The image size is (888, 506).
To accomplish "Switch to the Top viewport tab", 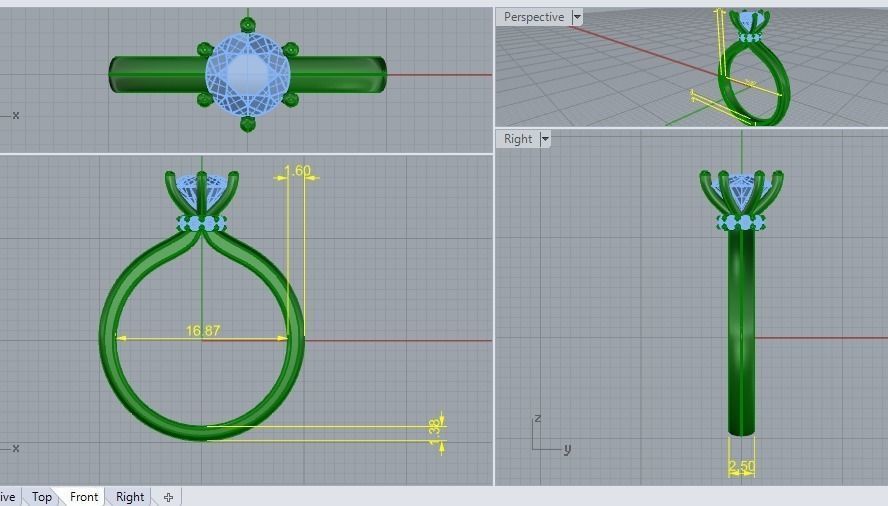I will [41, 497].
